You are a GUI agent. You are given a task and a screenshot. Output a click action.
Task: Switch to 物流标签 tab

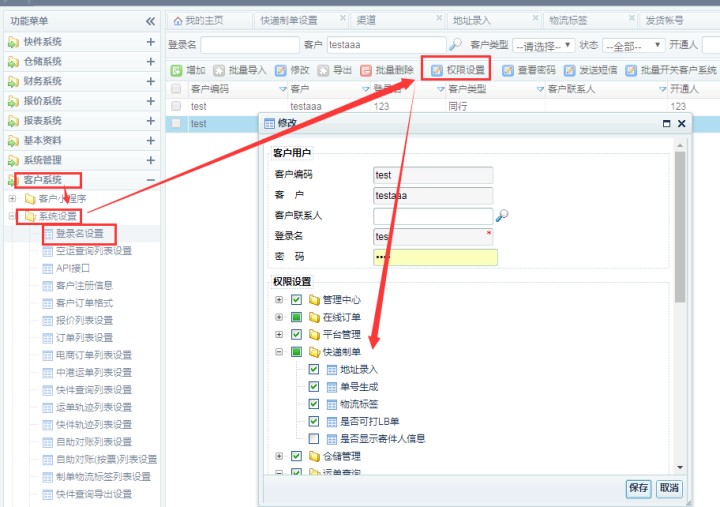click(568, 21)
